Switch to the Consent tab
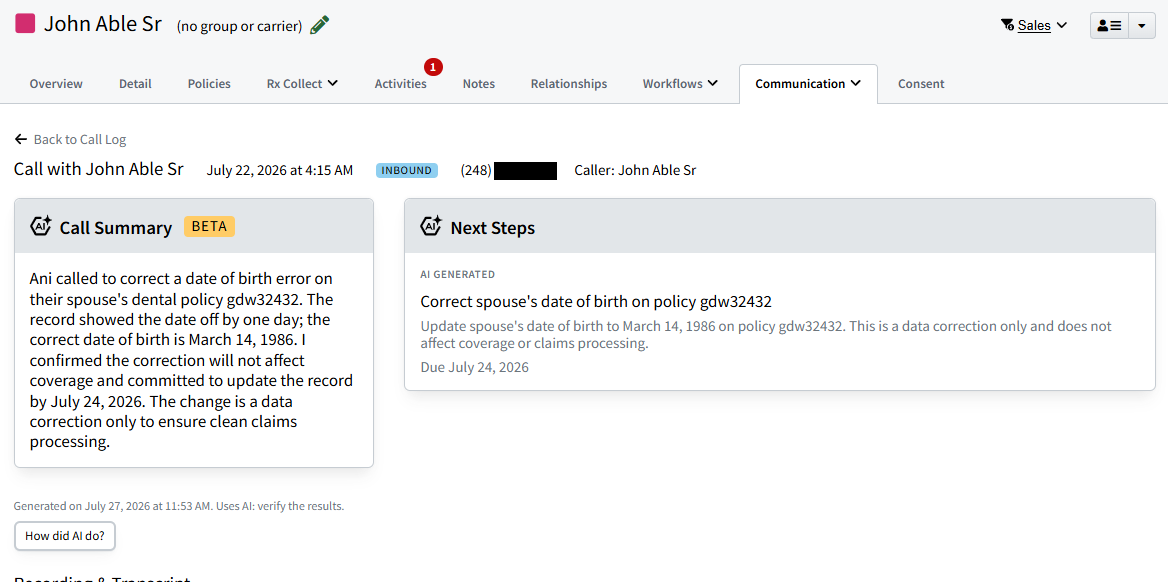Screen dimensions: 1168x582 click(921, 83)
